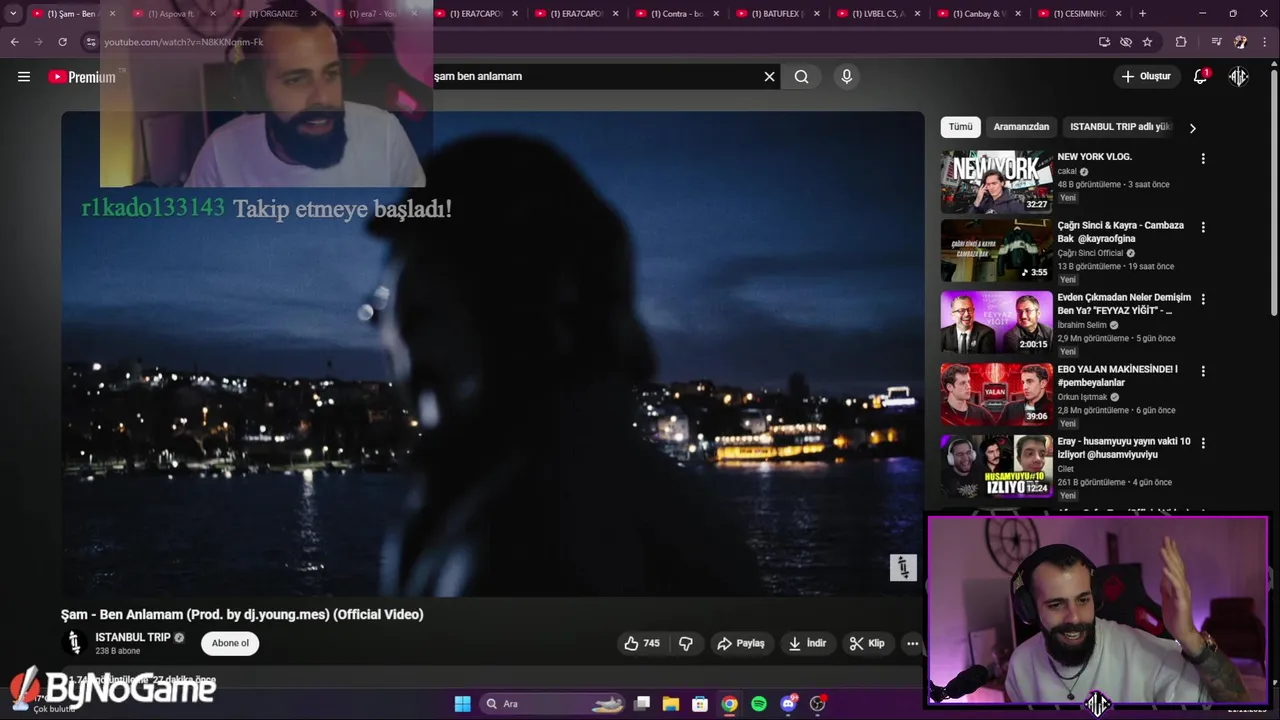This screenshot has width=1280, height=720.
Task: Subscribe with the Abone ol button
Action: [230, 643]
